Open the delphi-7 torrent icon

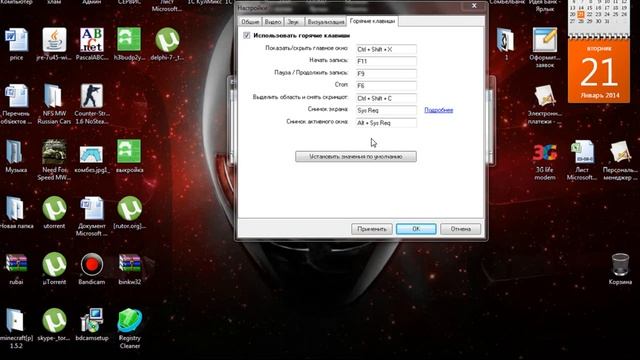(167, 40)
